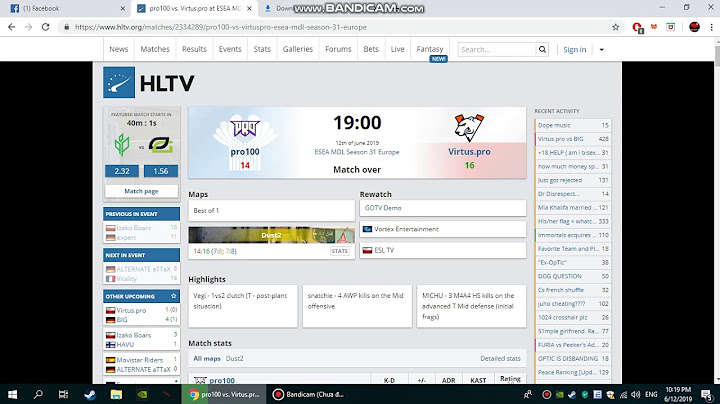Reload the page in Chrome
This screenshot has height=404, width=720.
(45, 27)
